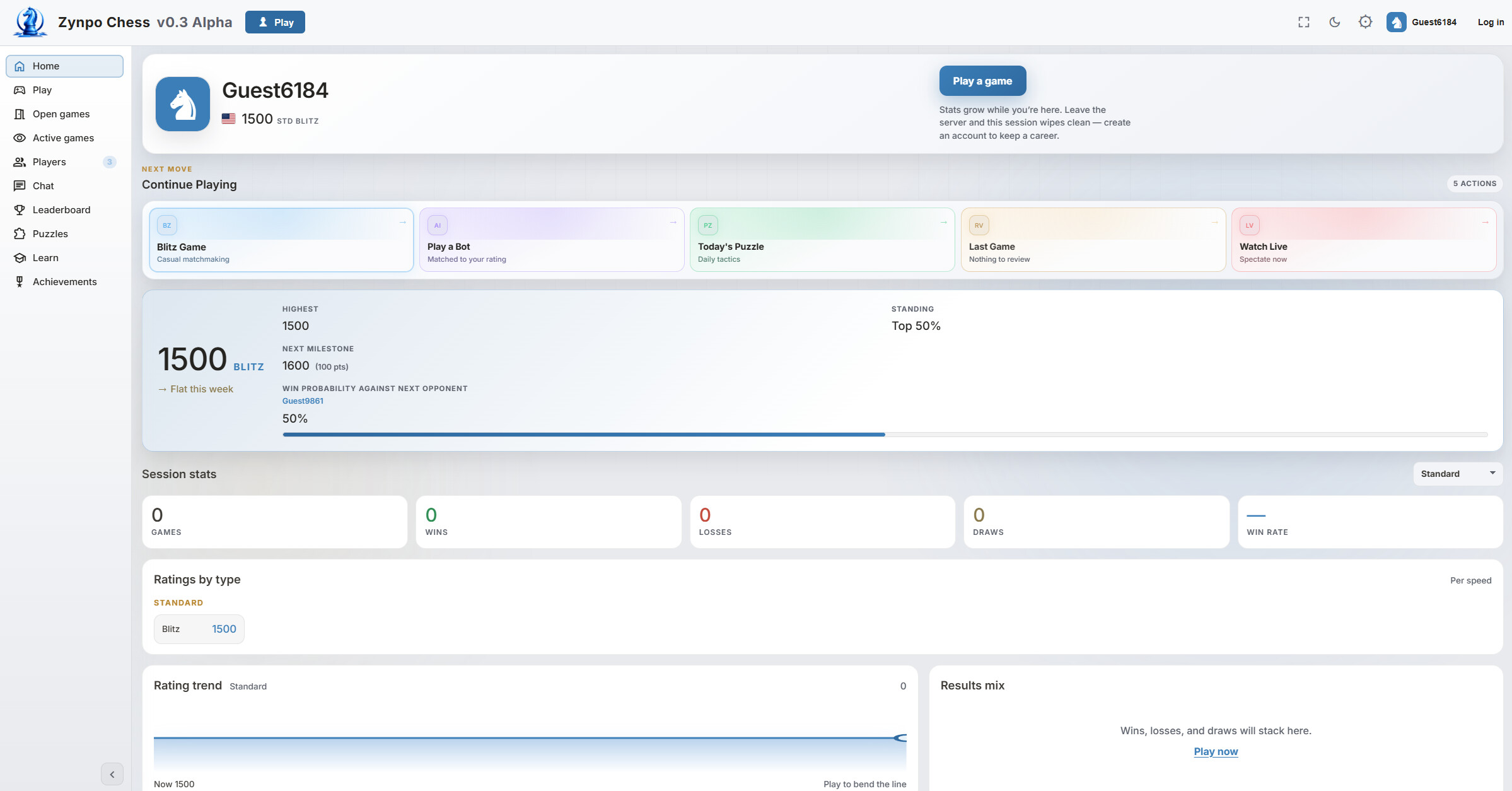This screenshot has width=1512, height=791.
Task: Click the Guest6184 avatar in the header
Action: pyautogui.click(x=1396, y=22)
